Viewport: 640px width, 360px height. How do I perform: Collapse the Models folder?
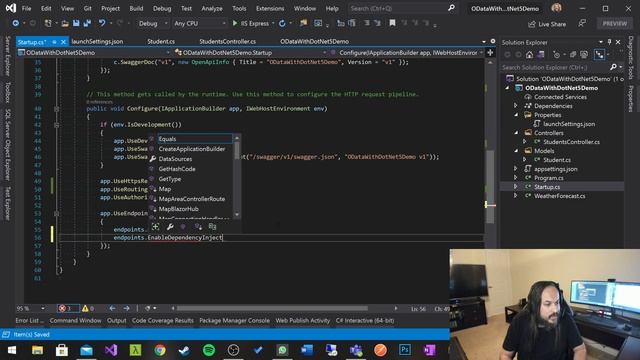(x=516, y=151)
